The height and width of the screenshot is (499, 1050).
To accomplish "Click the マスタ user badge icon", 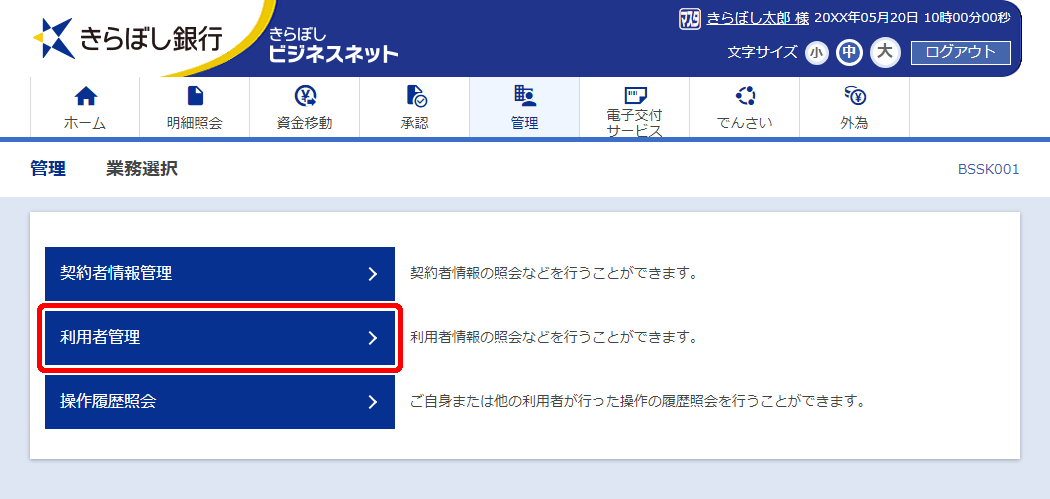I will click(690, 18).
